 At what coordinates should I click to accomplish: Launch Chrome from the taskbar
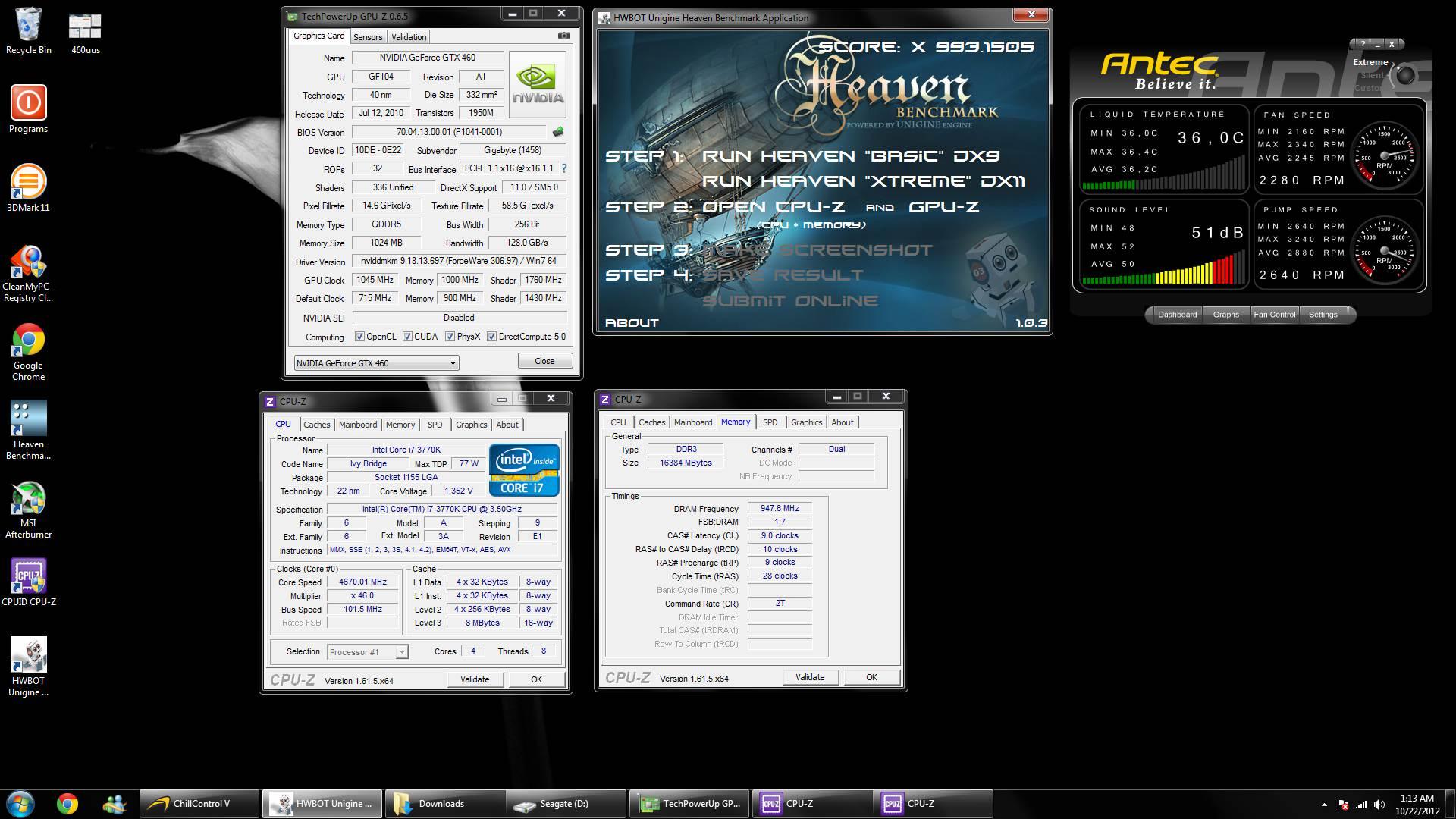67,803
